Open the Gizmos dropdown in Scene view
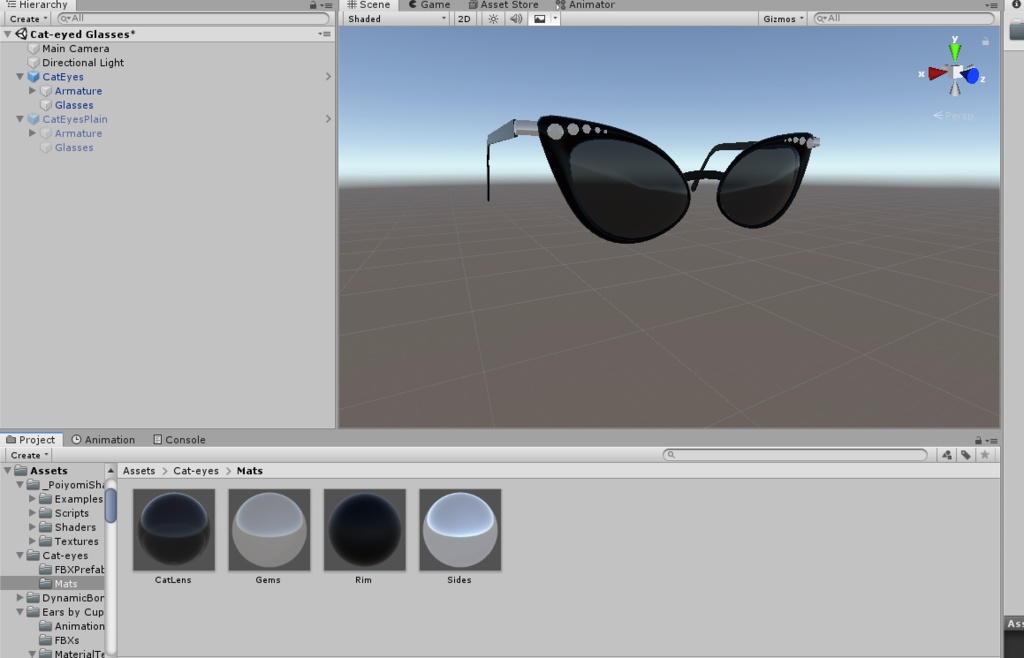This screenshot has width=1024, height=658. click(x=782, y=18)
